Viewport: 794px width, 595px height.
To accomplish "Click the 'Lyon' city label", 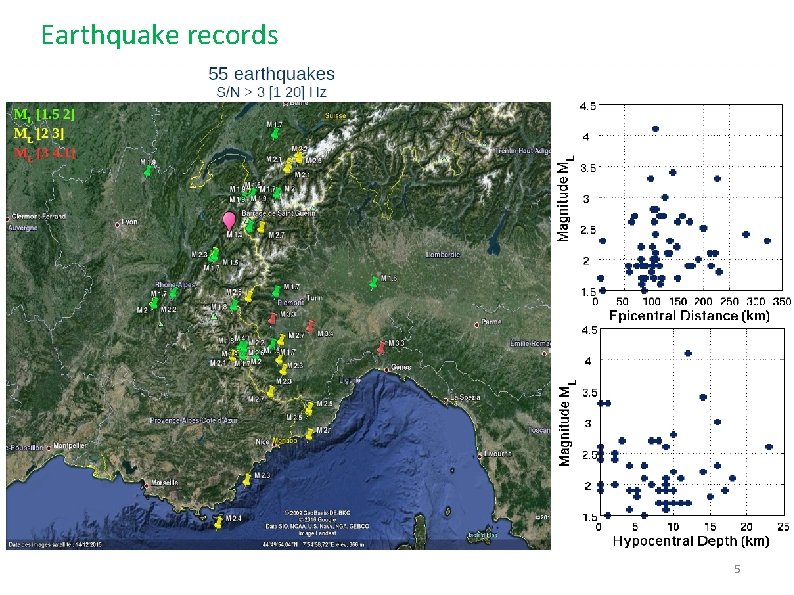I will click(x=130, y=222).
